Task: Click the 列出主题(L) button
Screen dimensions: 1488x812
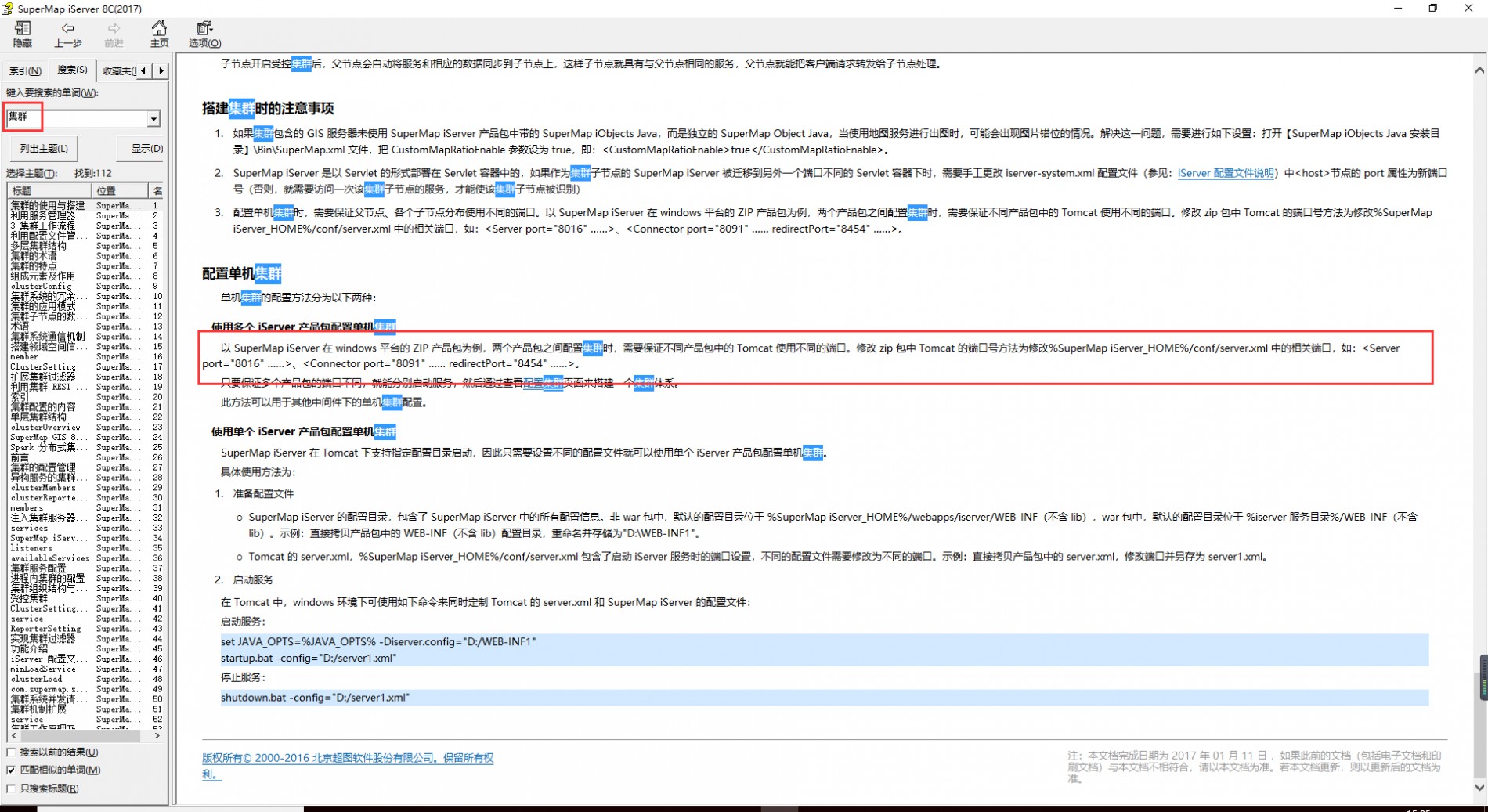Action: click(44, 148)
